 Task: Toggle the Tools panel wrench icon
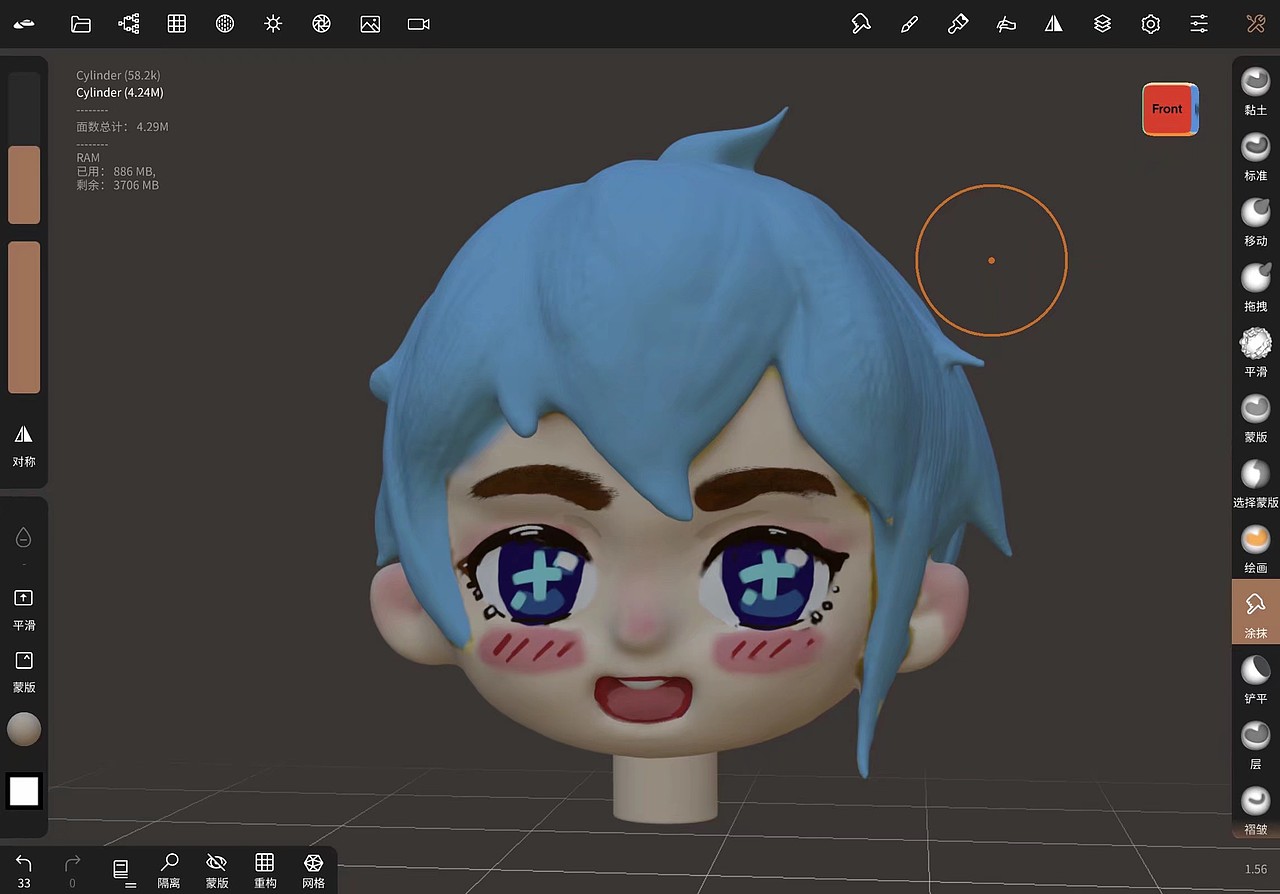(x=1256, y=24)
